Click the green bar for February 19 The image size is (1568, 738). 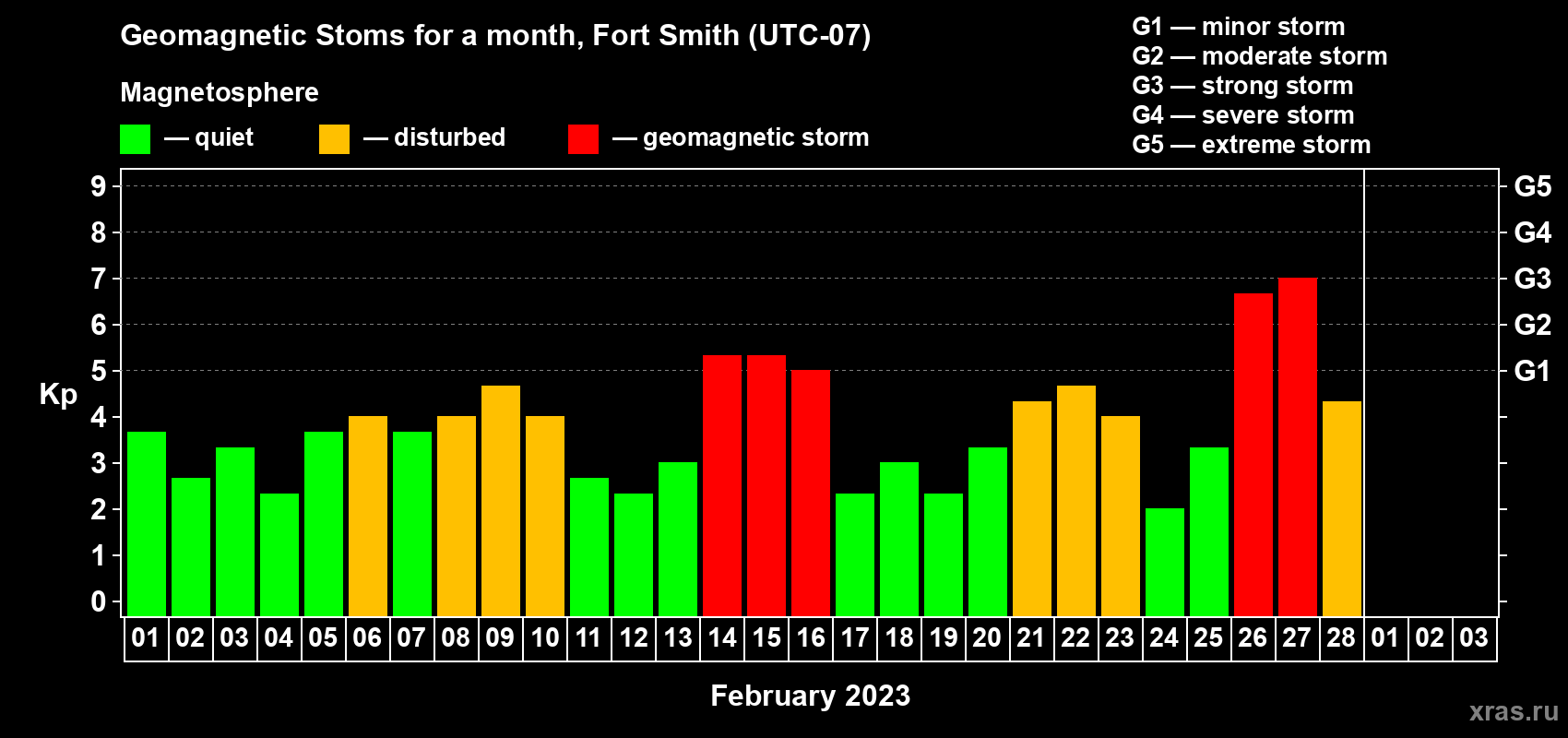[x=944, y=554]
